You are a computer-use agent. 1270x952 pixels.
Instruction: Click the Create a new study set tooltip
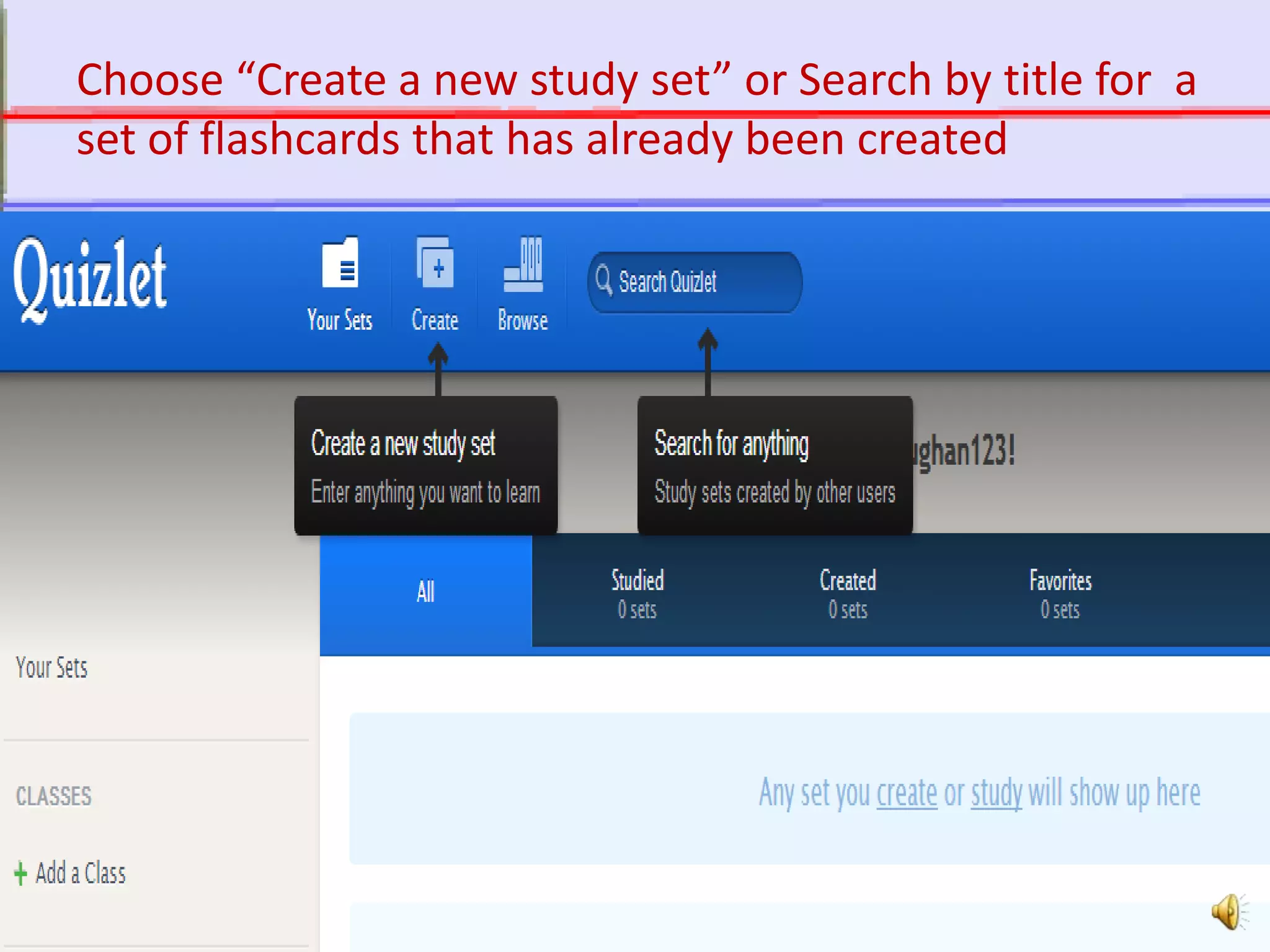(x=426, y=465)
